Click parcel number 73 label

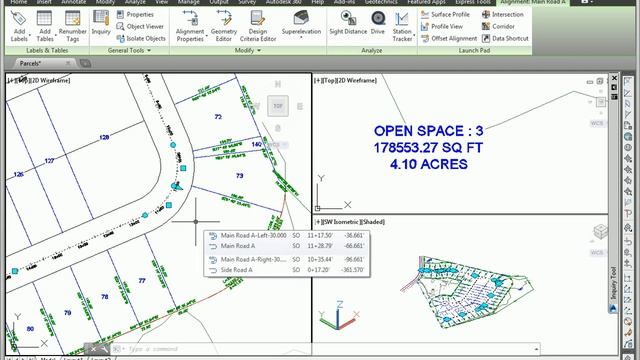240,176
